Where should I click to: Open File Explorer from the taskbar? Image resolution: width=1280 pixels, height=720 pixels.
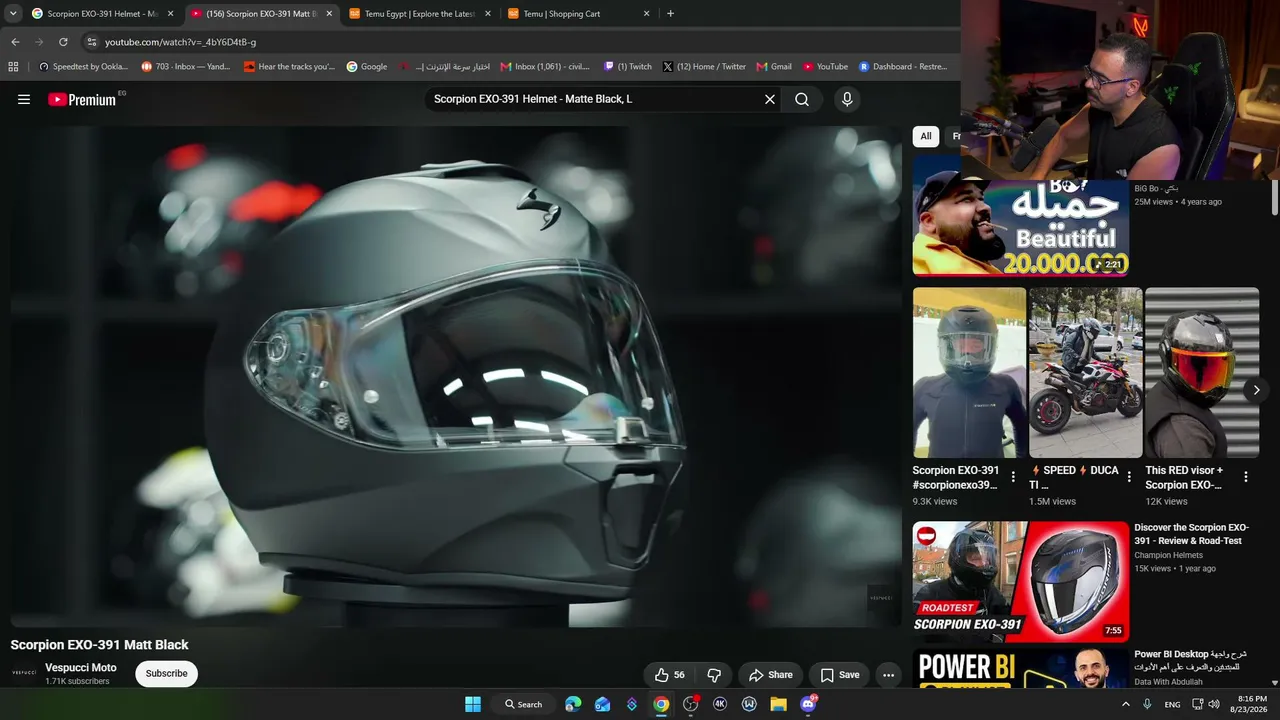click(x=778, y=704)
